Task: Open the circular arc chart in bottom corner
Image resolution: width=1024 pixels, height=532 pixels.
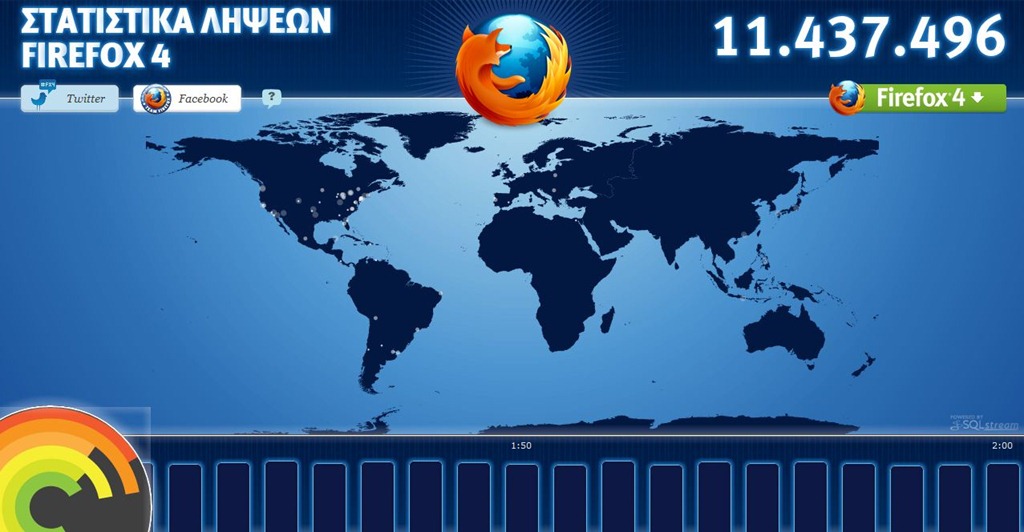Action: tap(73, 470)
